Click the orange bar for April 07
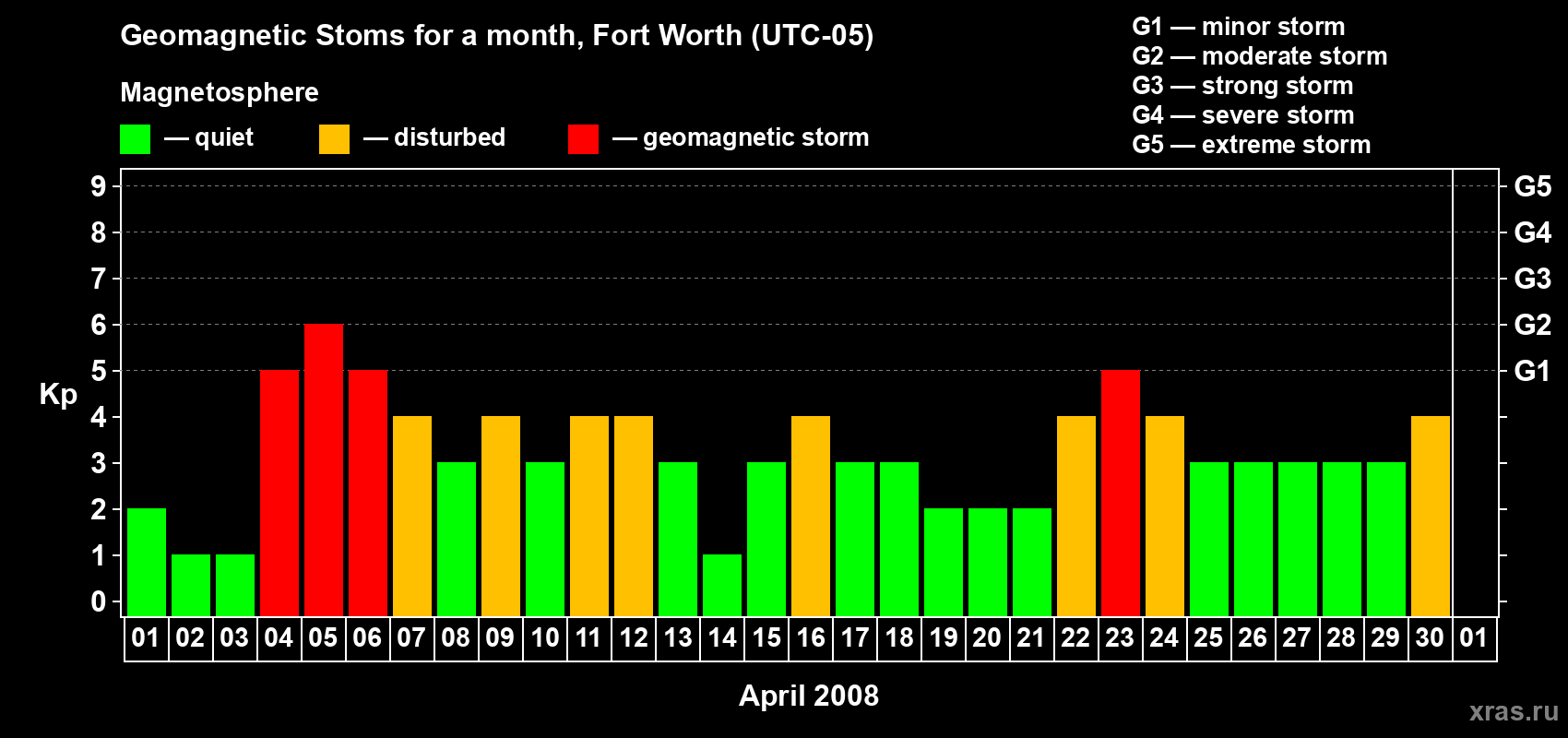The image size is (1568, 738). (x=412, y=516)
